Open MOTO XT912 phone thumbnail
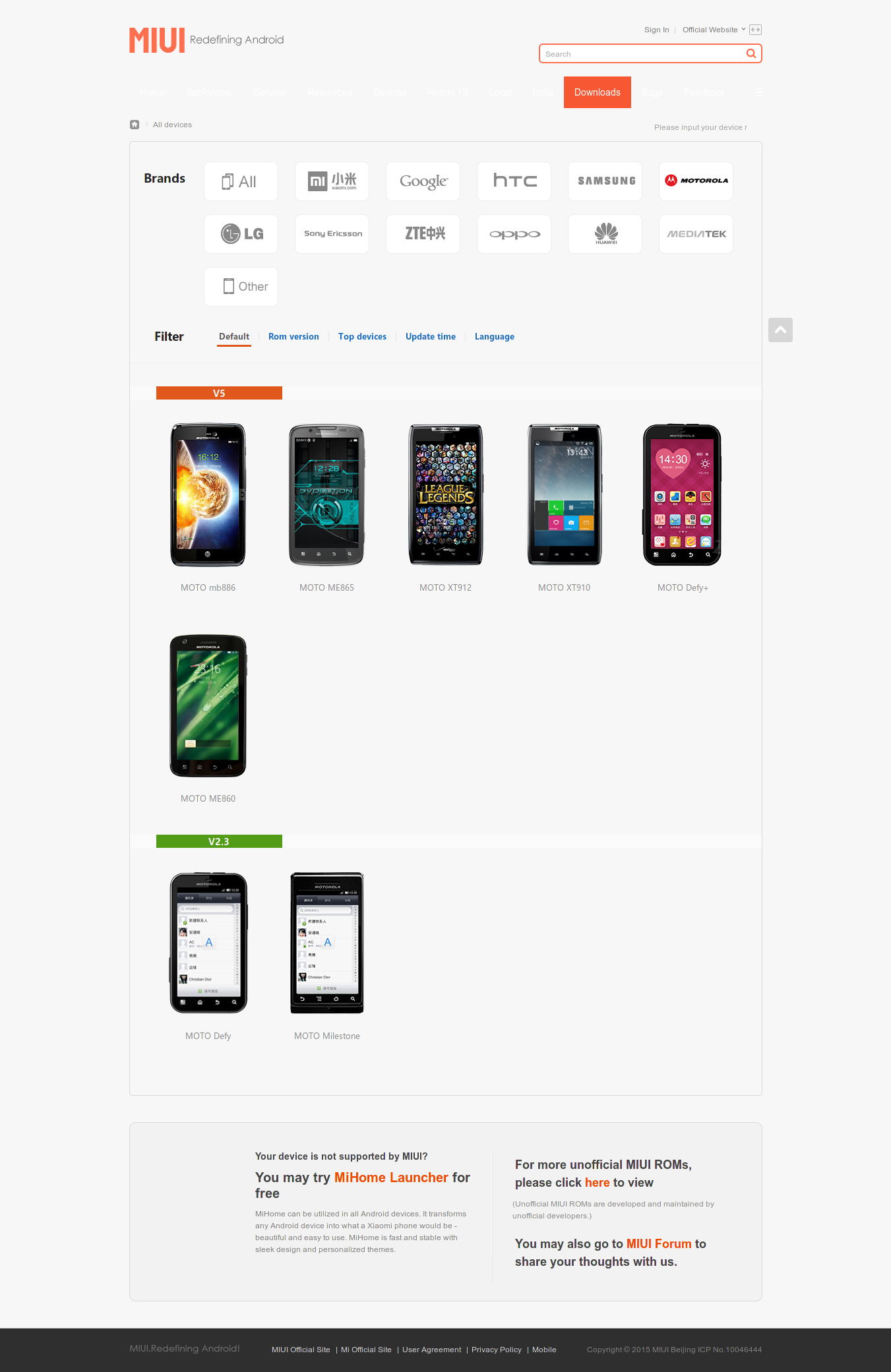 [x=446, y=494]
